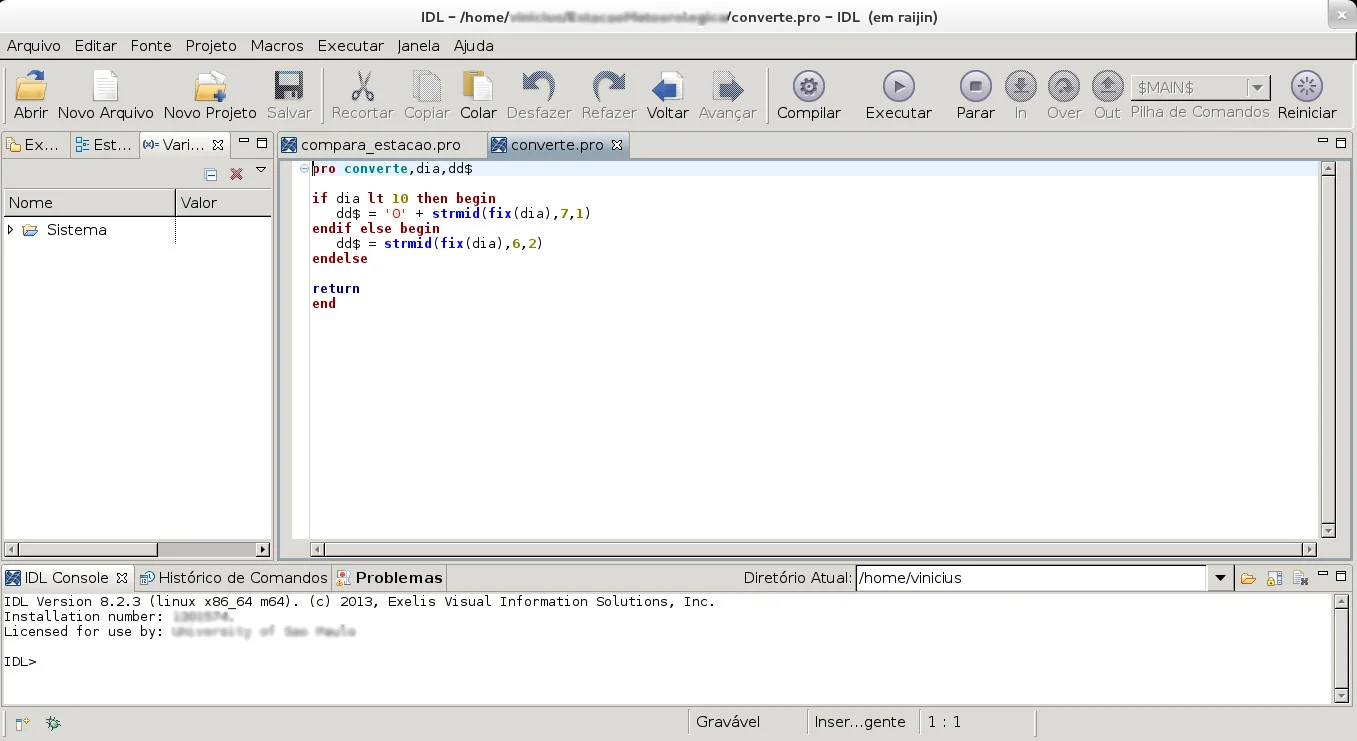This screenshot has height=741, width=1357.
Task: Click the red X remove icon in Variables panel
Action: click(x=236, y=174)
